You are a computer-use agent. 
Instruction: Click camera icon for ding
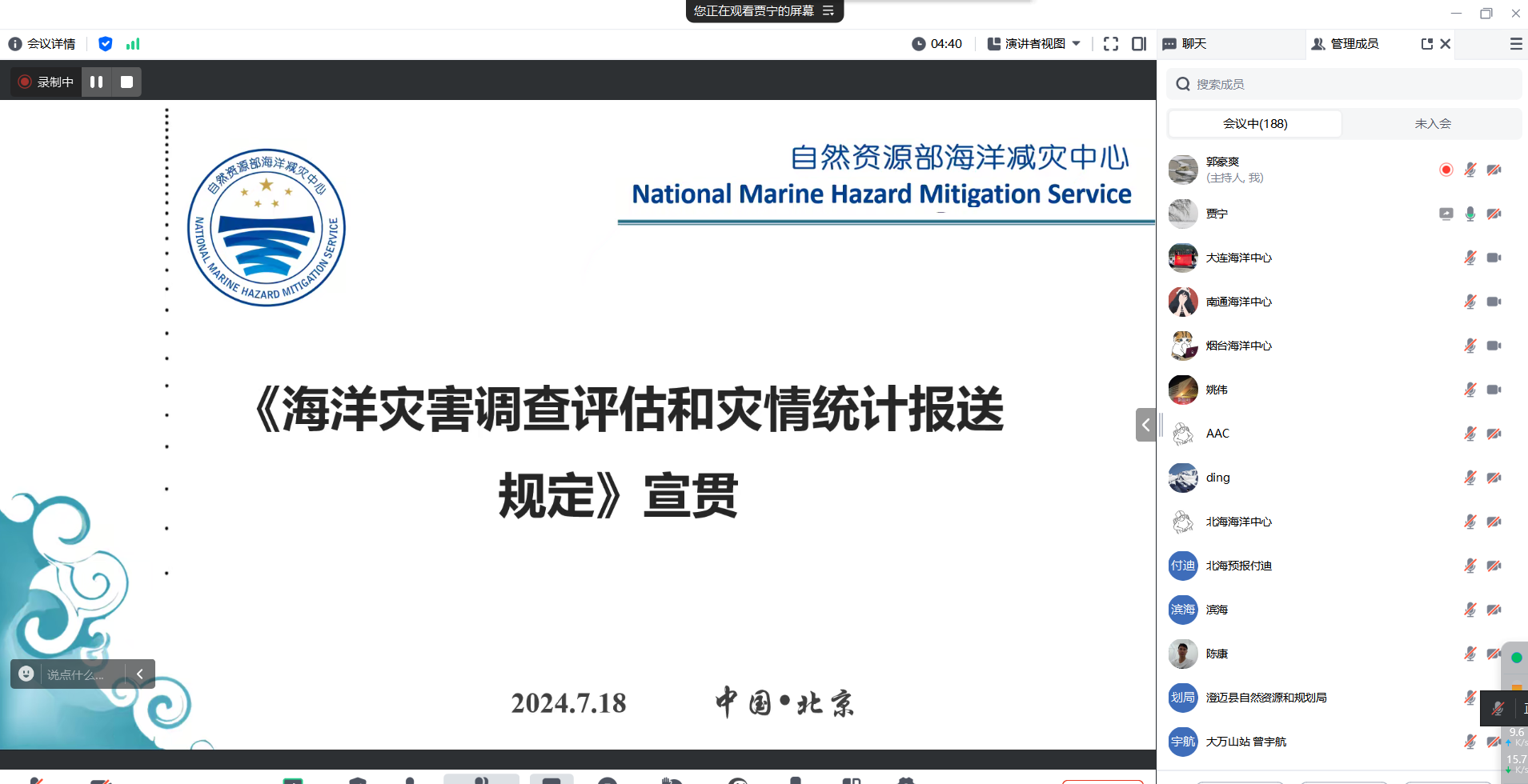[1494, 478]
